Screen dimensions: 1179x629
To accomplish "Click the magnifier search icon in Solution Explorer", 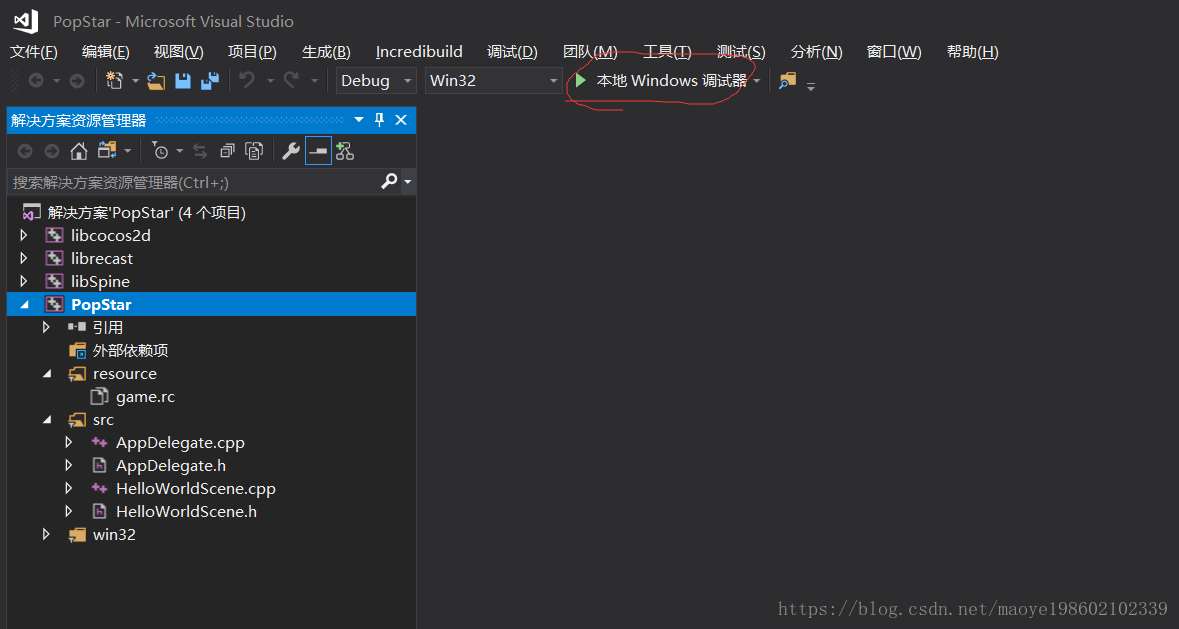I will point(389,181).
